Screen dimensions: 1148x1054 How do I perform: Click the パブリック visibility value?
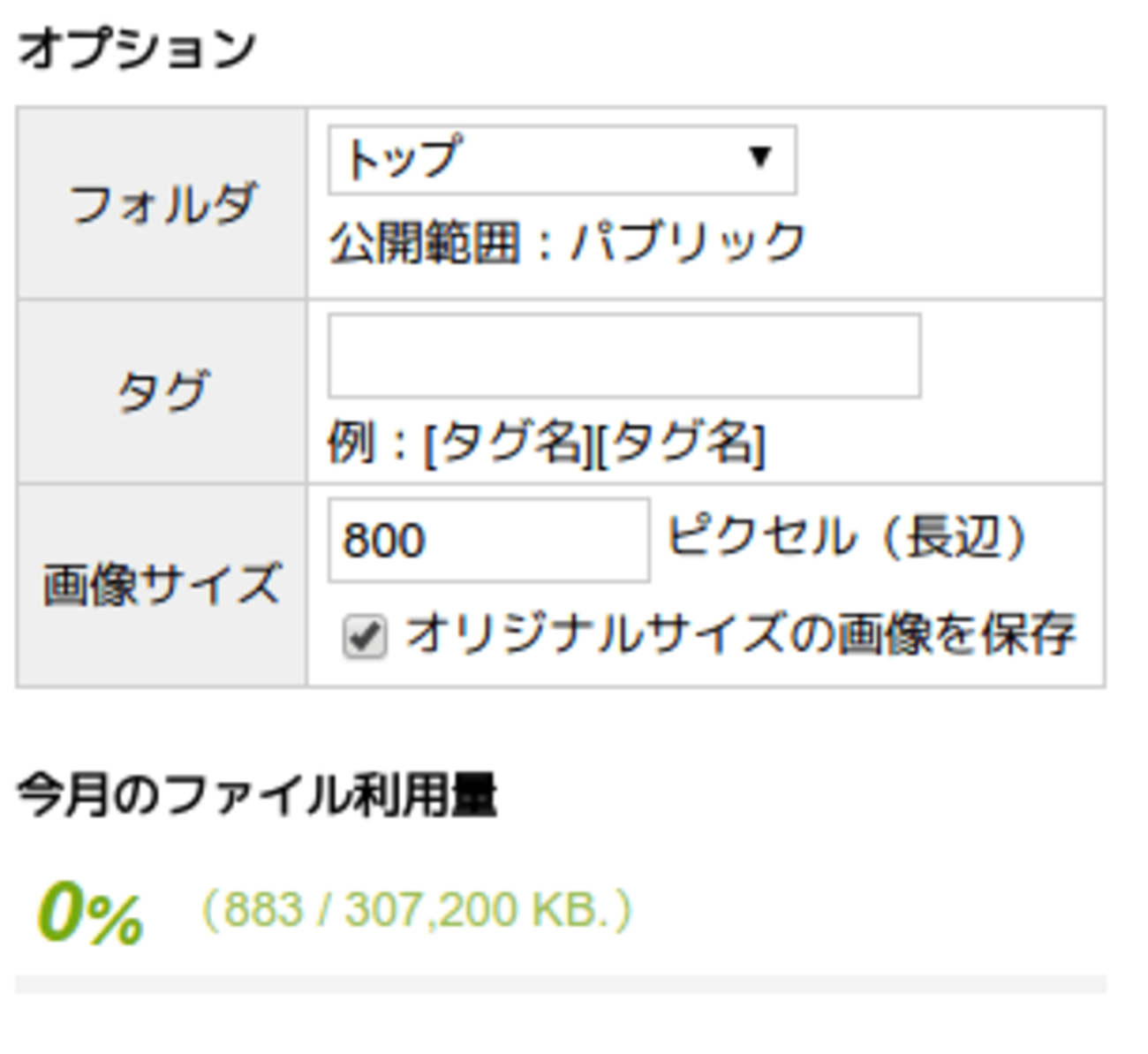(x=689, y=243)
